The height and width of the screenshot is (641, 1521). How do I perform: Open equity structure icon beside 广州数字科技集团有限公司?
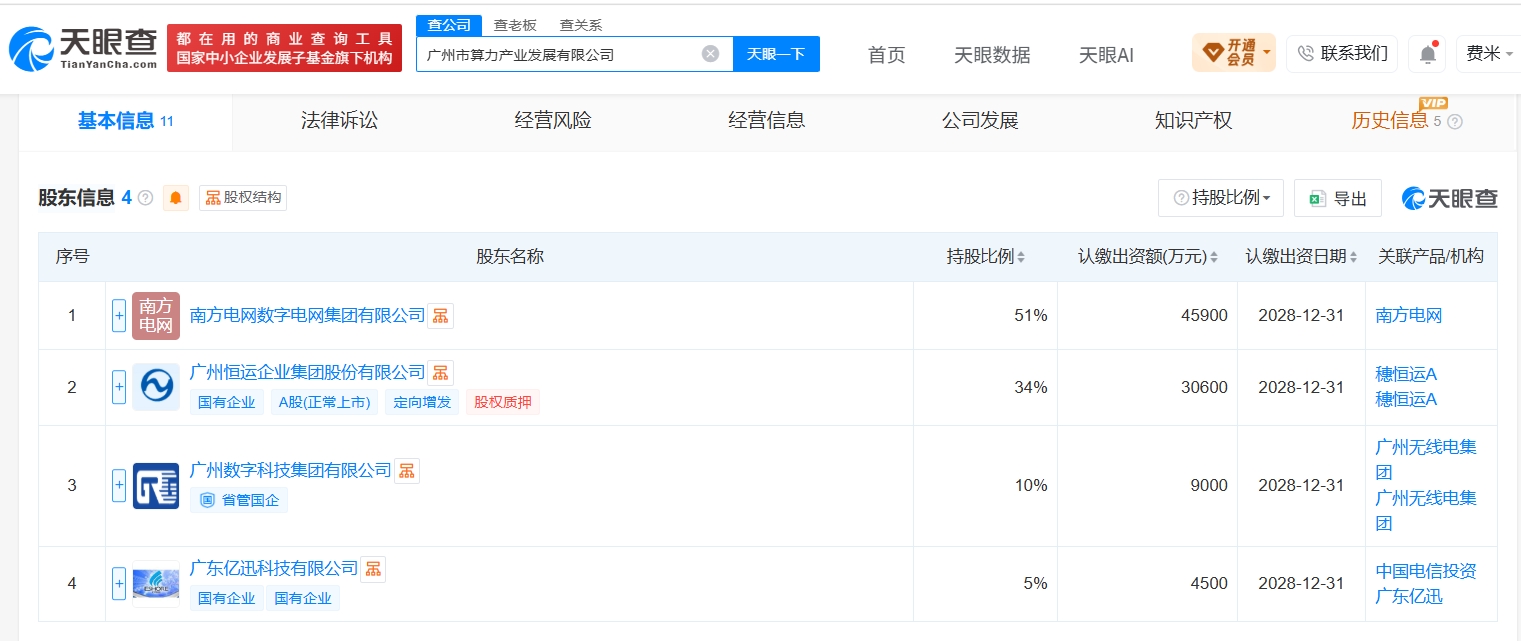pos(407,471)
